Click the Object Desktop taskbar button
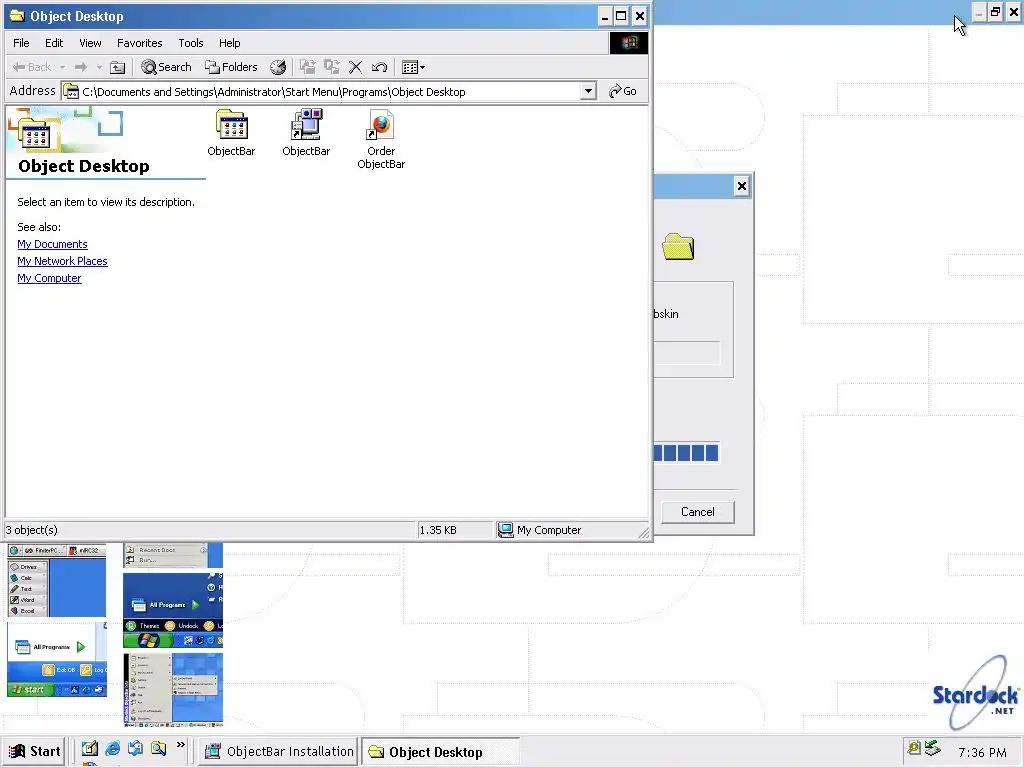Image resolution: width=1024 pixels, height=768 pixels. pyautogui.click(x=441, y=752)
